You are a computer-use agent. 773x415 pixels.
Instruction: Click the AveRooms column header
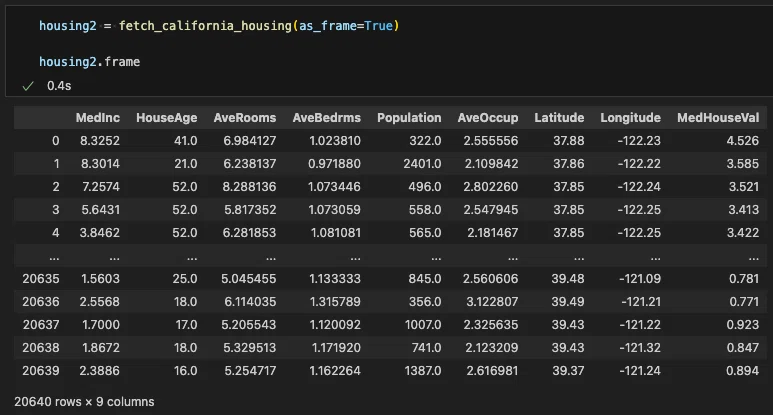[245, 118]
